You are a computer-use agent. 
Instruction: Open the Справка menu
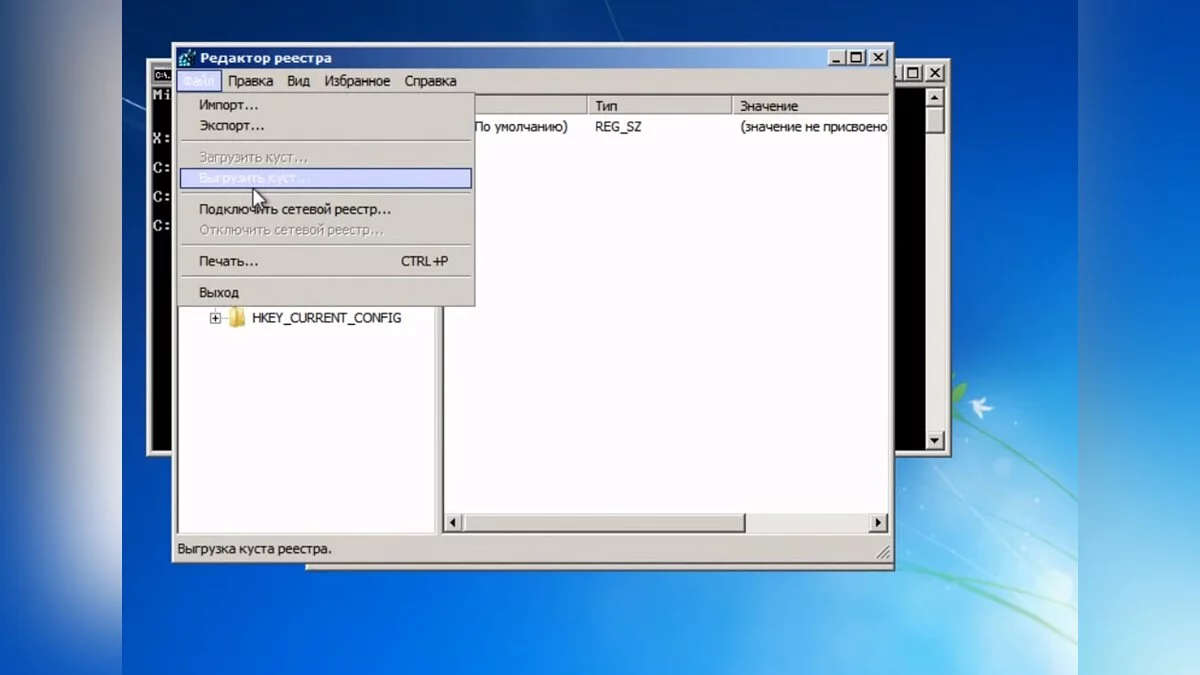pyautogui.click(x=430, y=81)
